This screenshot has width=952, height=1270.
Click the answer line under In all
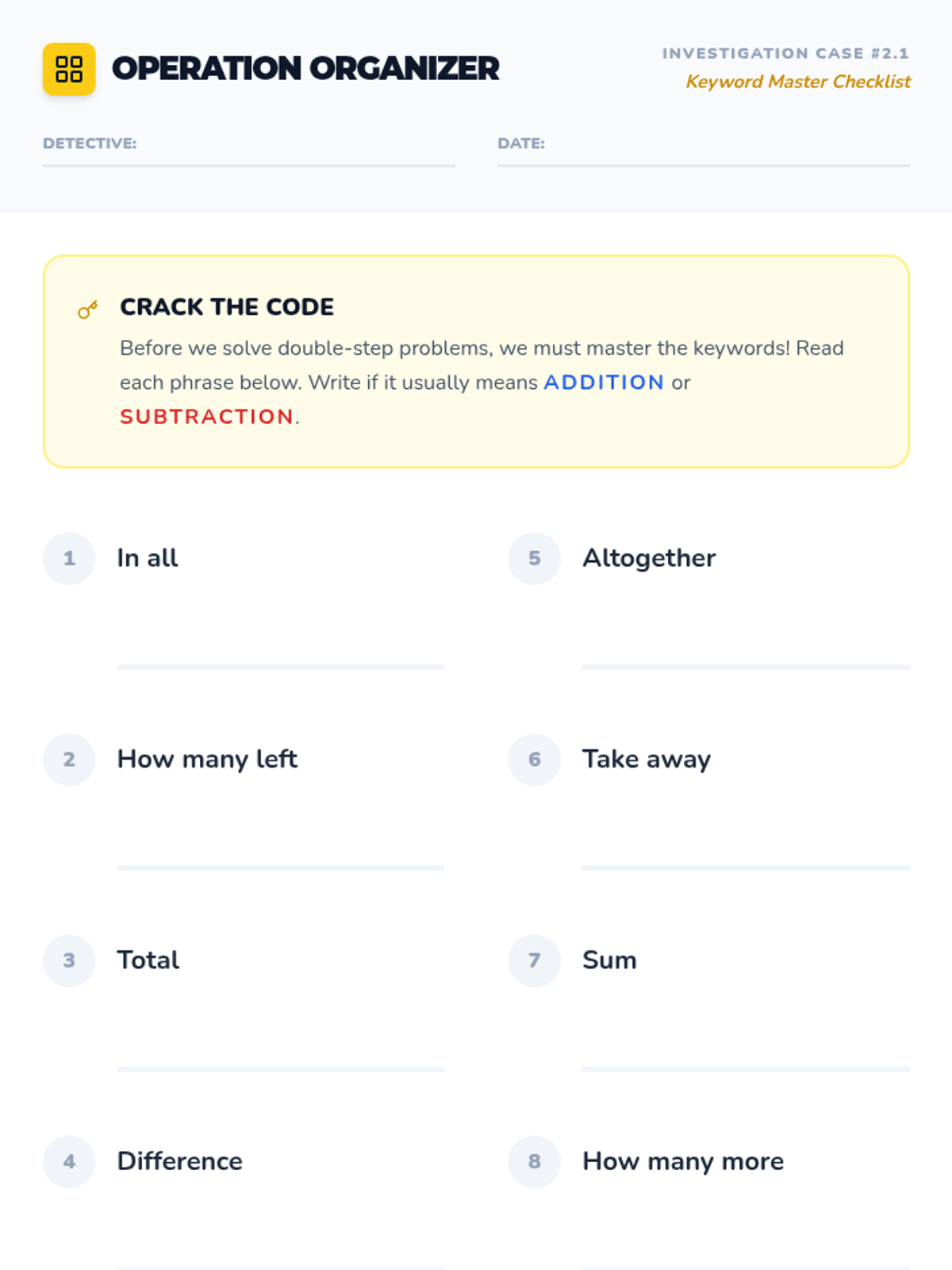pos(280,667)
